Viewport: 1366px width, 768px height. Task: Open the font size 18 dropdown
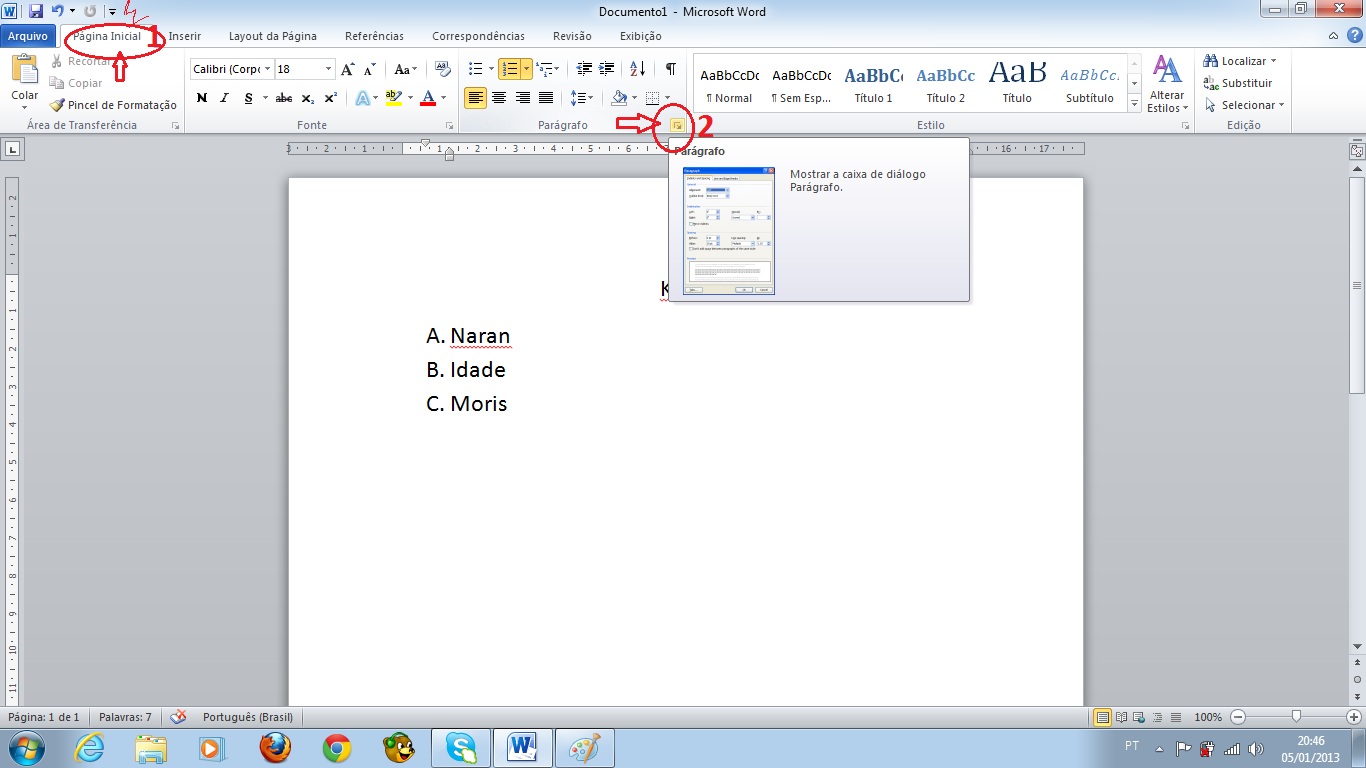point(329,69)
